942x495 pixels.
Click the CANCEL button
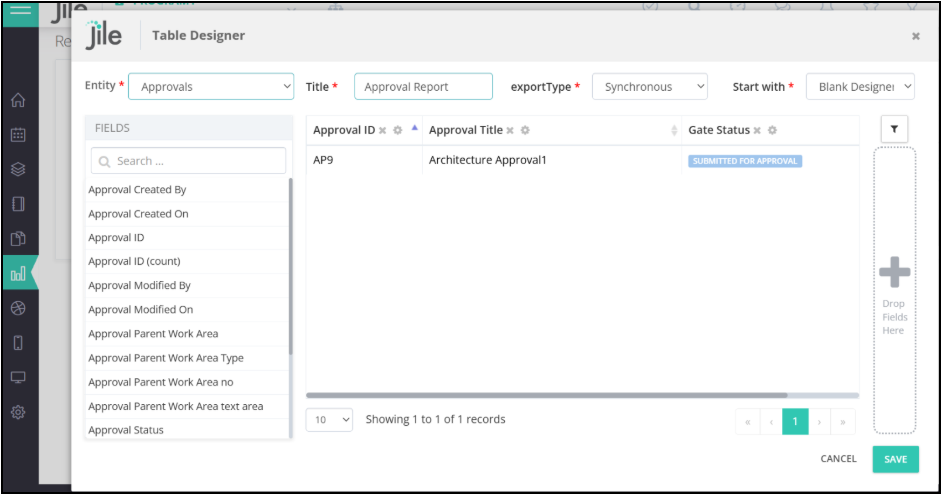(x=839, y=459)
